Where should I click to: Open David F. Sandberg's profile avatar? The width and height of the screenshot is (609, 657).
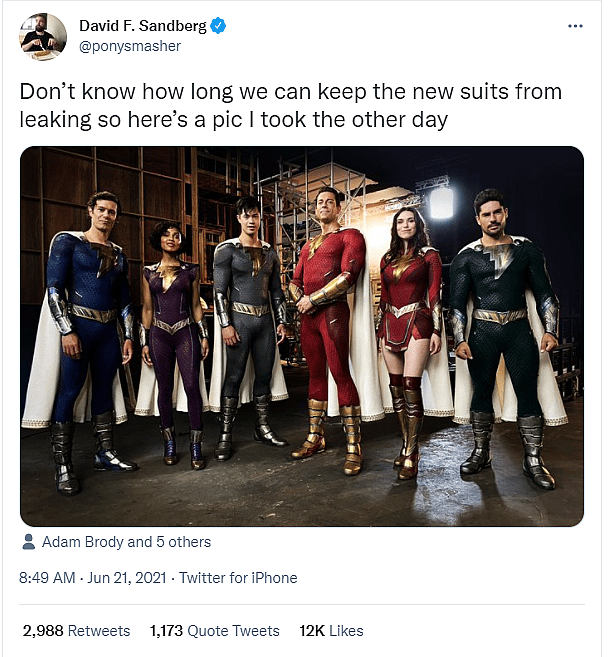(43, 36)
